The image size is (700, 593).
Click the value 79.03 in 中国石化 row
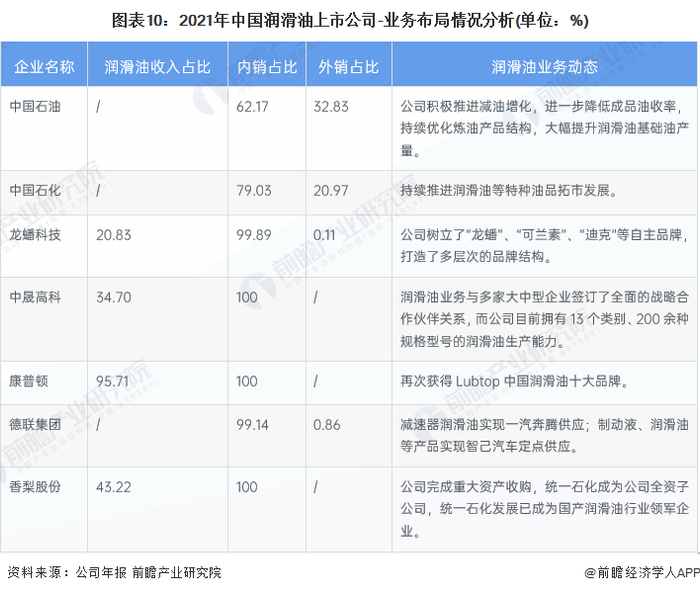pos(254,191)
